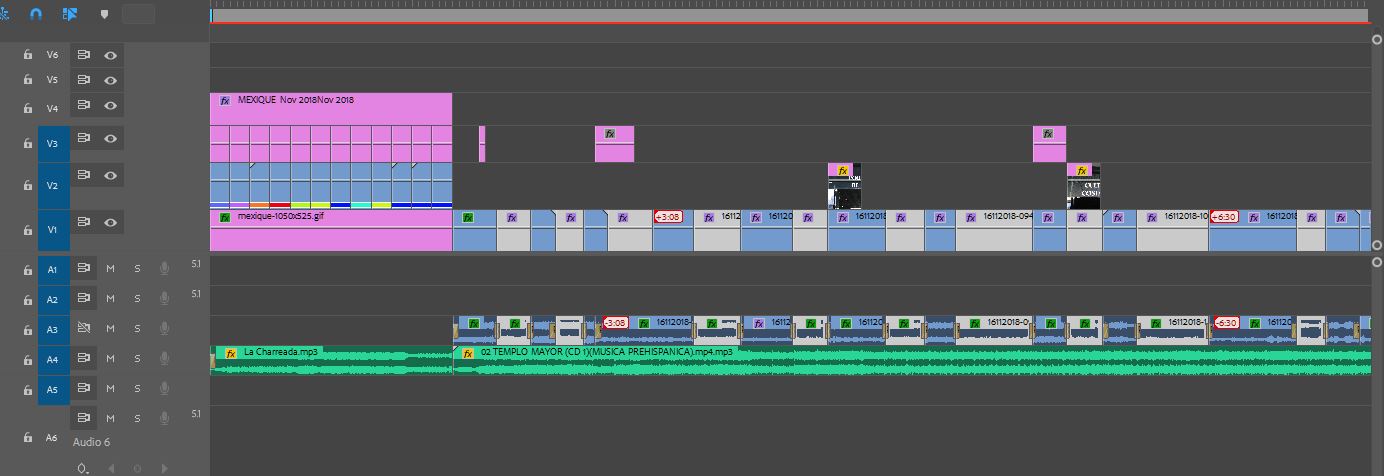Mute track A1 with M button

pos(111,268)
